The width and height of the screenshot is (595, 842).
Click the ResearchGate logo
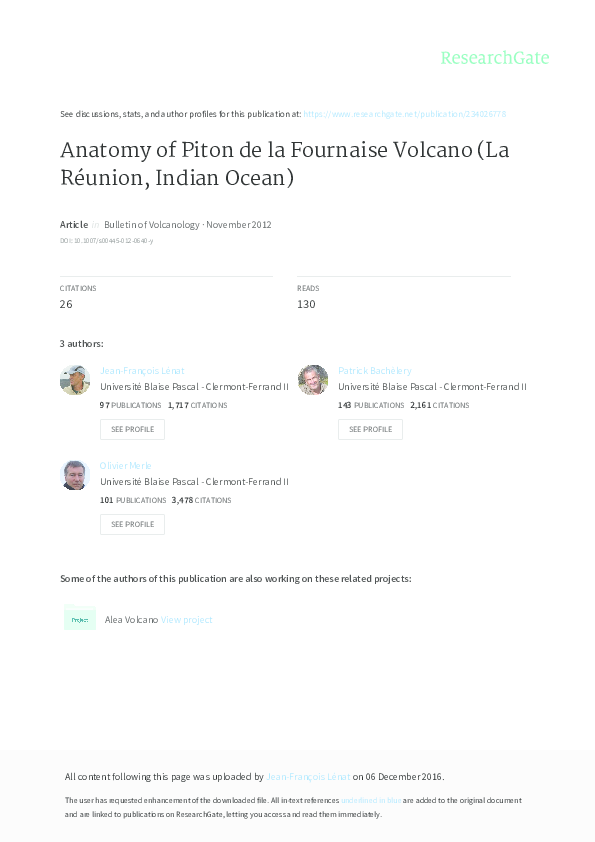tap(496, 58)
